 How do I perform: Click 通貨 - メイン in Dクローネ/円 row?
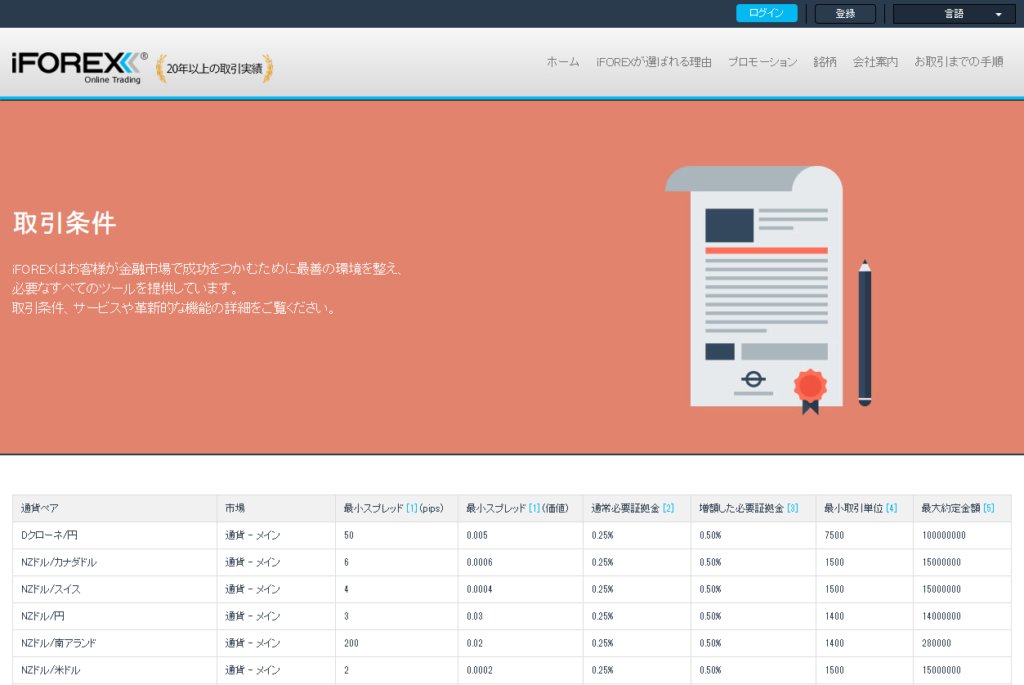(253, 535)
